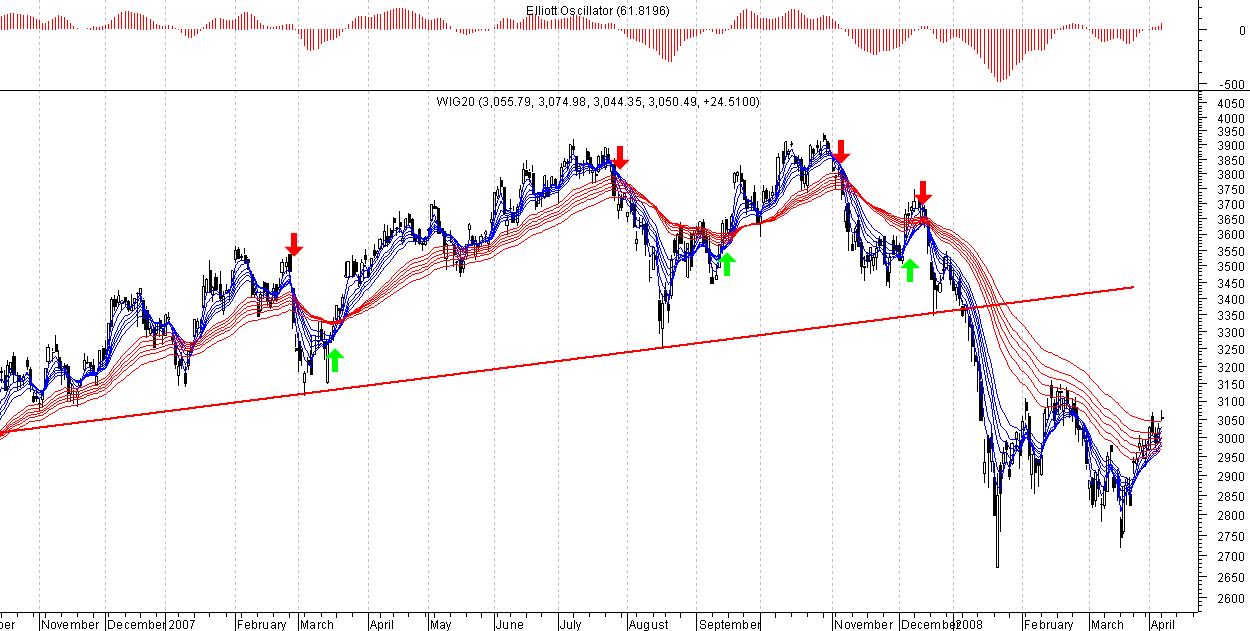Click red sell arrow above late-February 2007 peak

pos(293,244)
